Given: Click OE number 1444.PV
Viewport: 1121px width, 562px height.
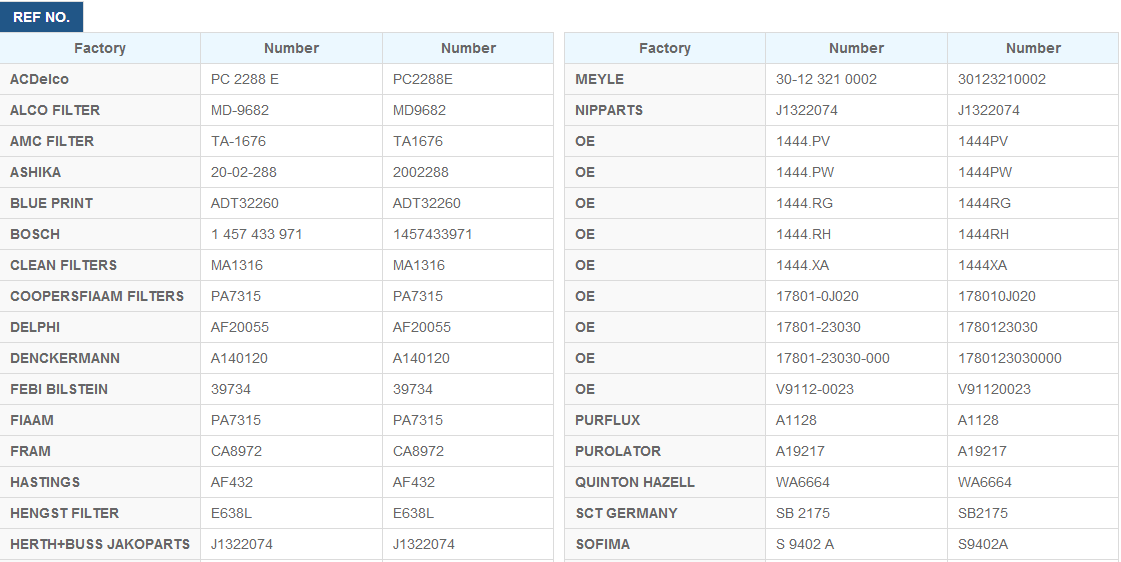Looking at the screenshot, I should coord(803,142).
